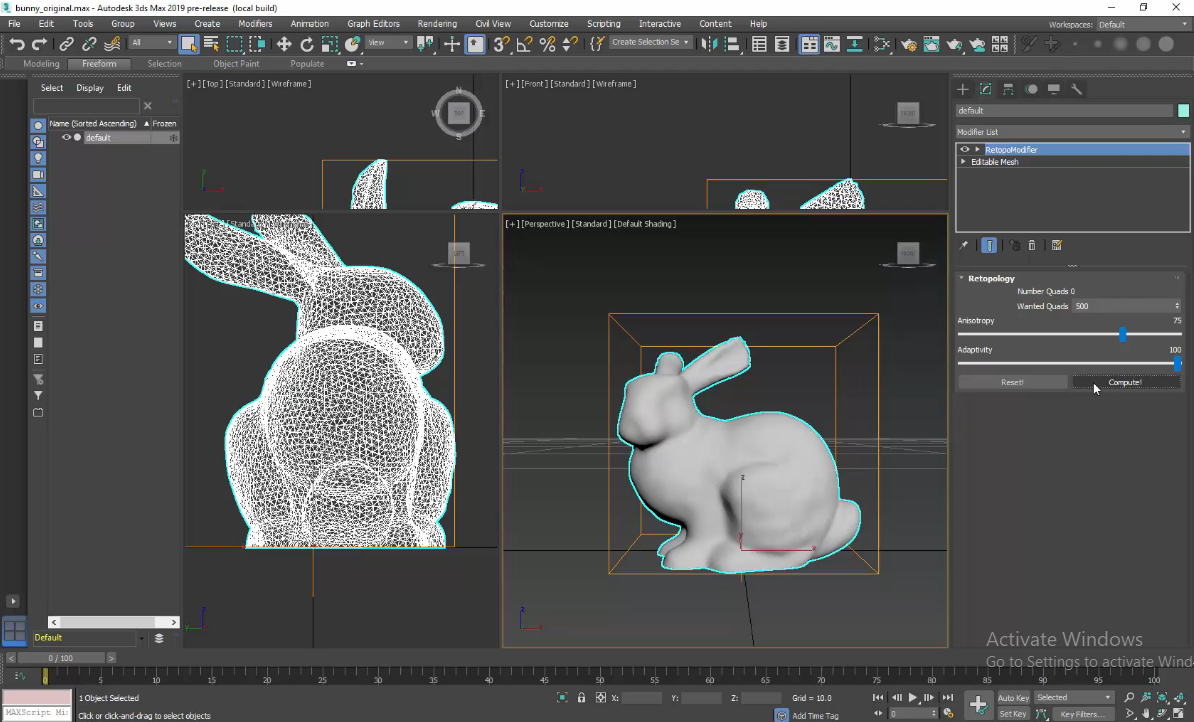
Task: Adjust the Anisotropy slider
Action: click(x=1123, y=336)
